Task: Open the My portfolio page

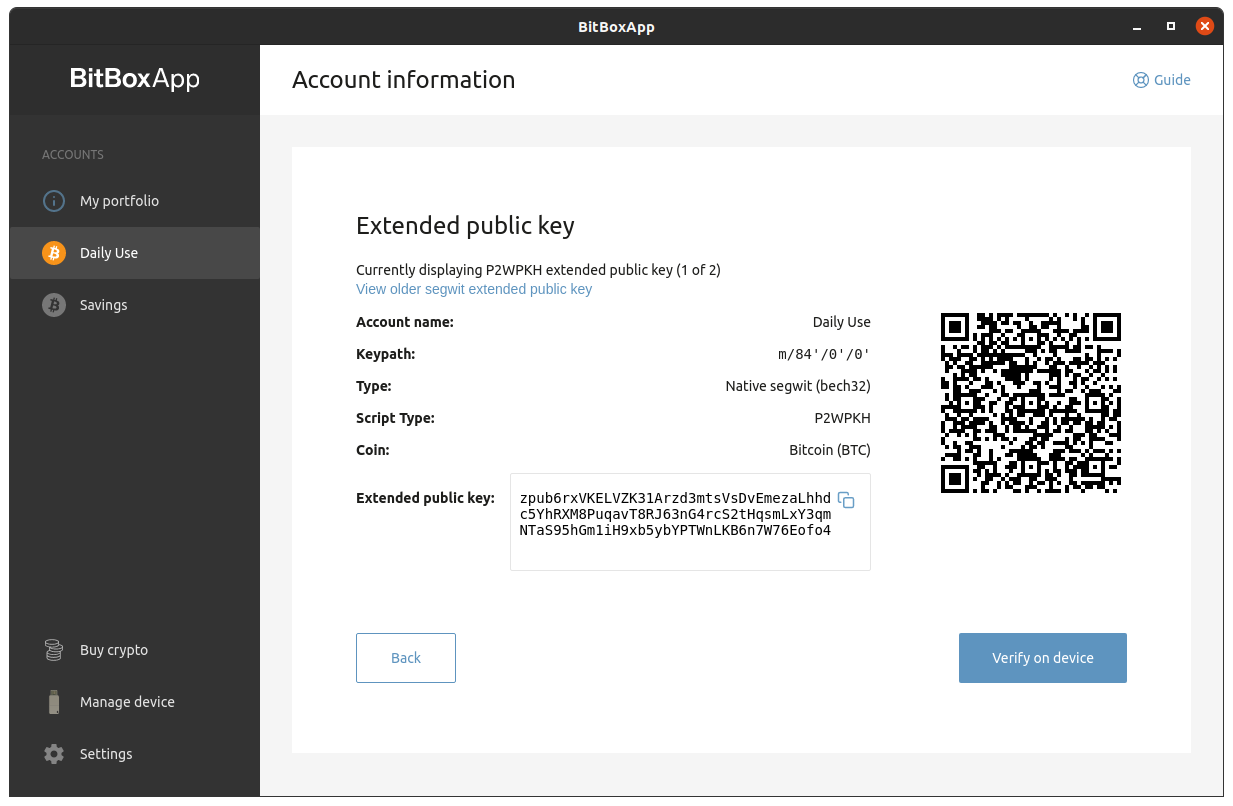Action: pyautogui.click(x=135, y=201)
